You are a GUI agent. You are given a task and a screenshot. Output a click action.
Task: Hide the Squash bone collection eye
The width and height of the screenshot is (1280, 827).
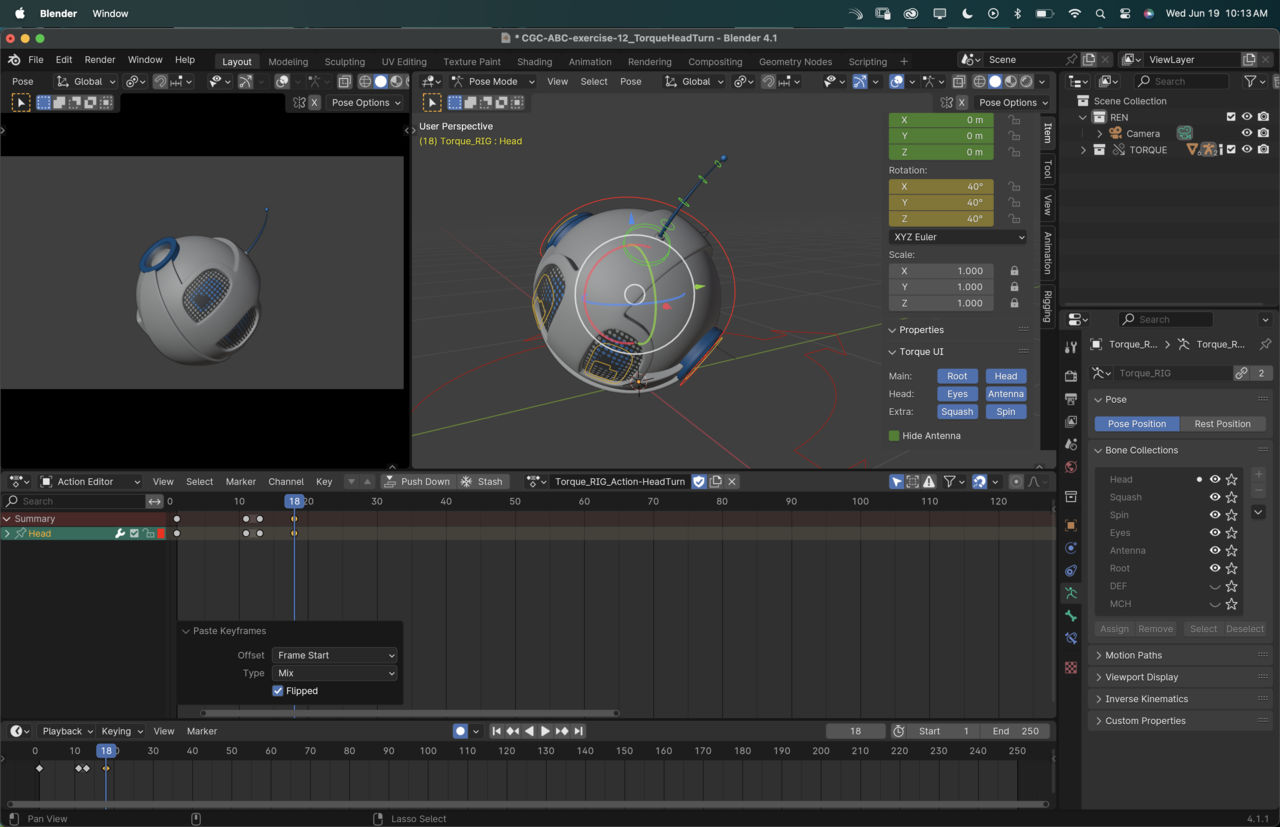(x=1214, y=497)
